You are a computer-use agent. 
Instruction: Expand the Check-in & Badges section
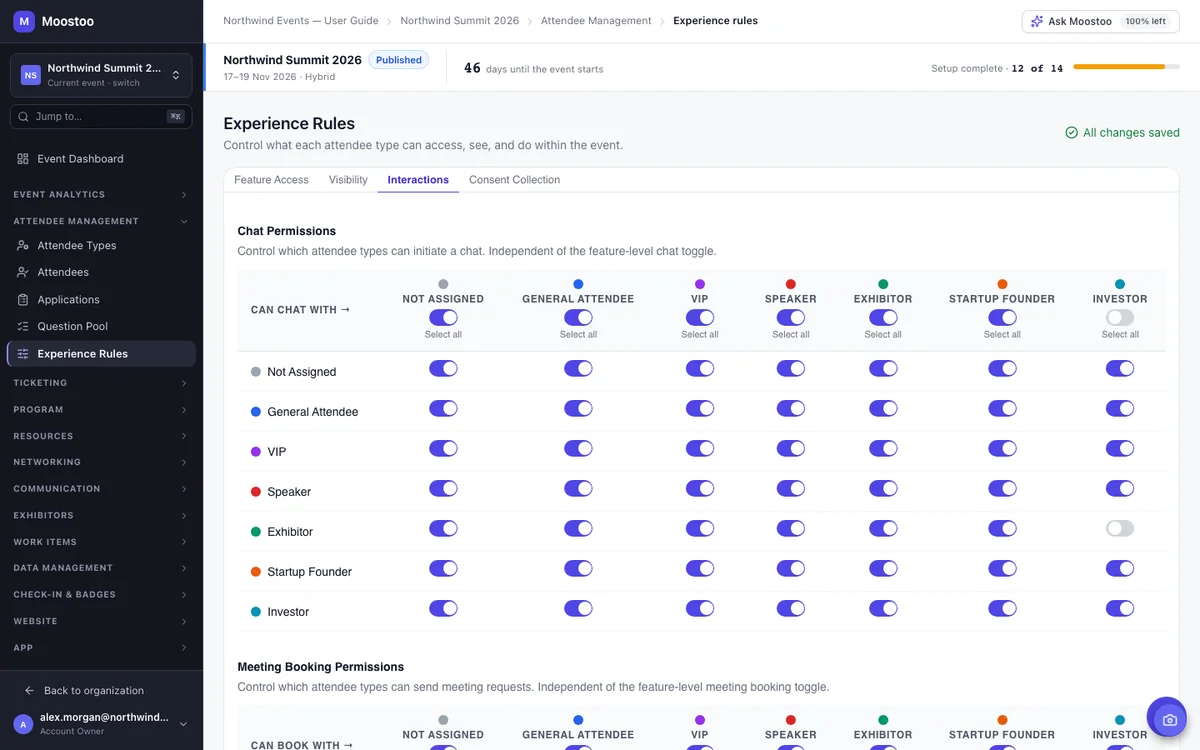(x=101, y=595)
